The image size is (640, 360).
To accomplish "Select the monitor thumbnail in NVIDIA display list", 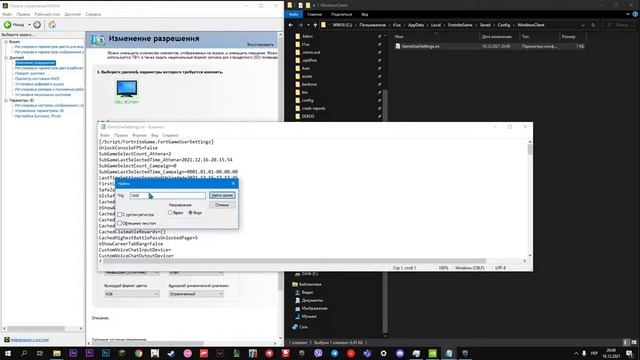I will pos(127,89).
